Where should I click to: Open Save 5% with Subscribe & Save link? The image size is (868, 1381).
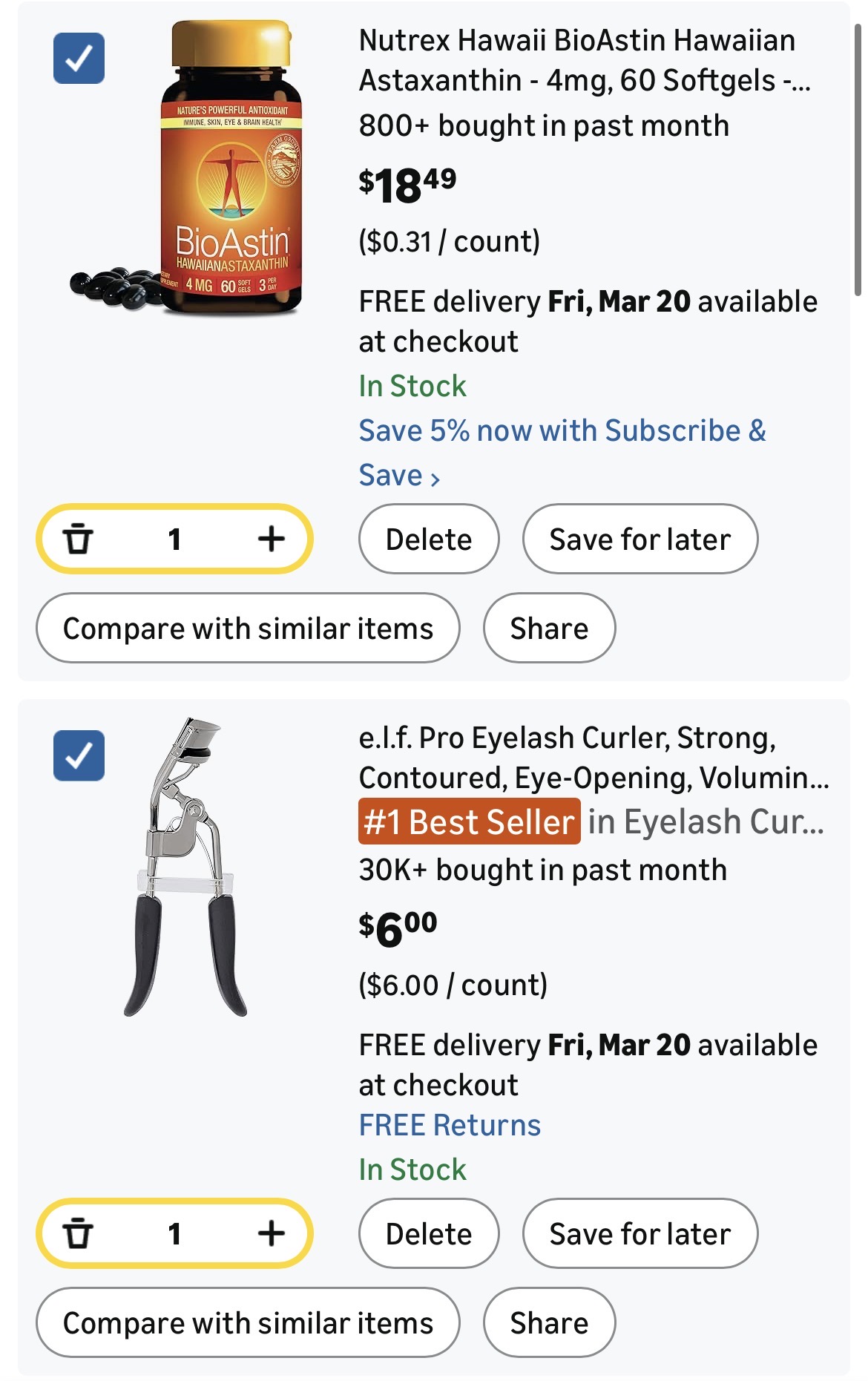[x=562, y=451]
